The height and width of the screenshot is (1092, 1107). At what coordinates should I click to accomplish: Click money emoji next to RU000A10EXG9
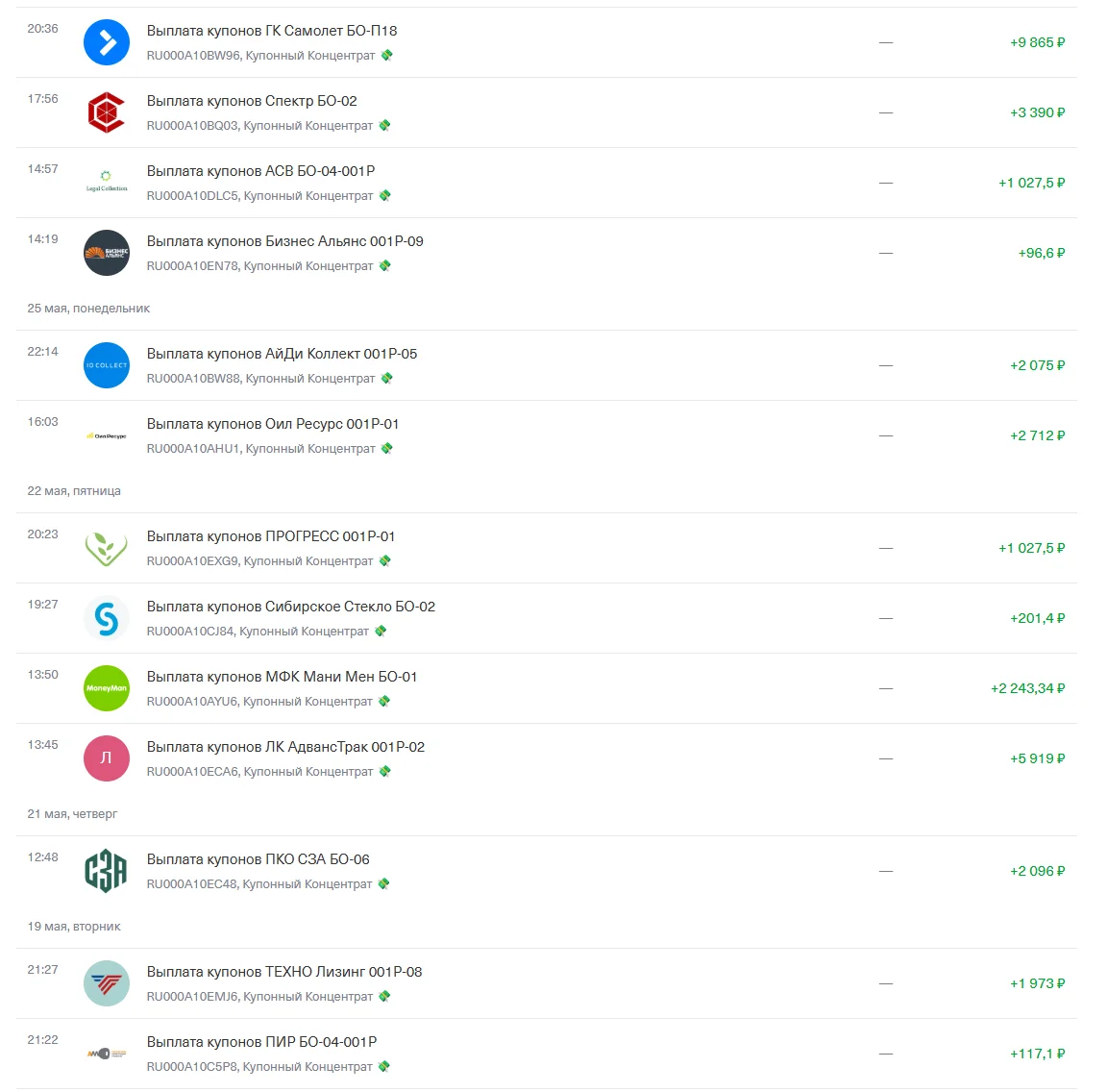click(384, 560)
